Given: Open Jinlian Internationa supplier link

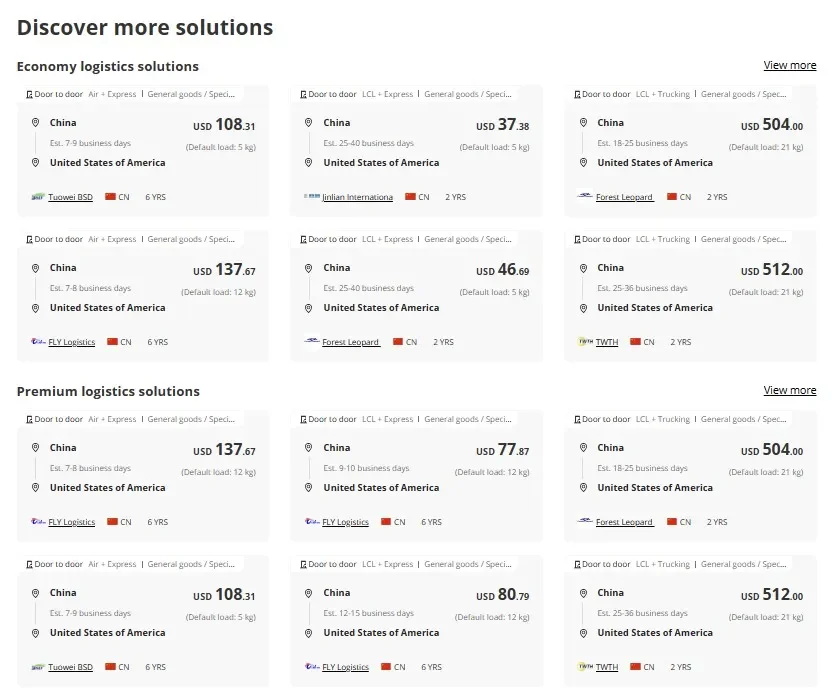Looking at the screenshot, I should coord(358,197).
